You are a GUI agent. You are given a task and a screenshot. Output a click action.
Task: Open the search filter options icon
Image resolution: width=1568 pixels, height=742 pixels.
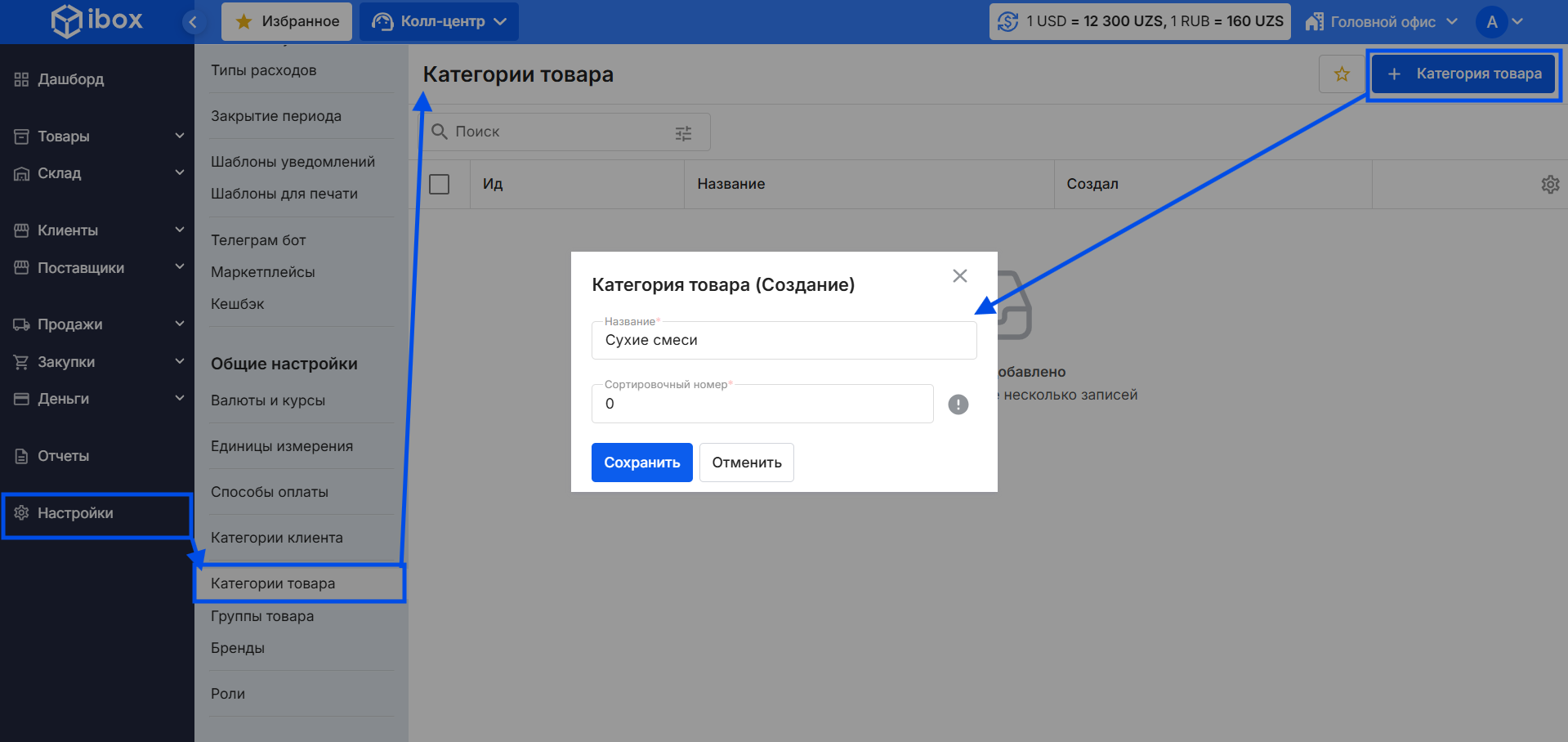coord(683,132)
